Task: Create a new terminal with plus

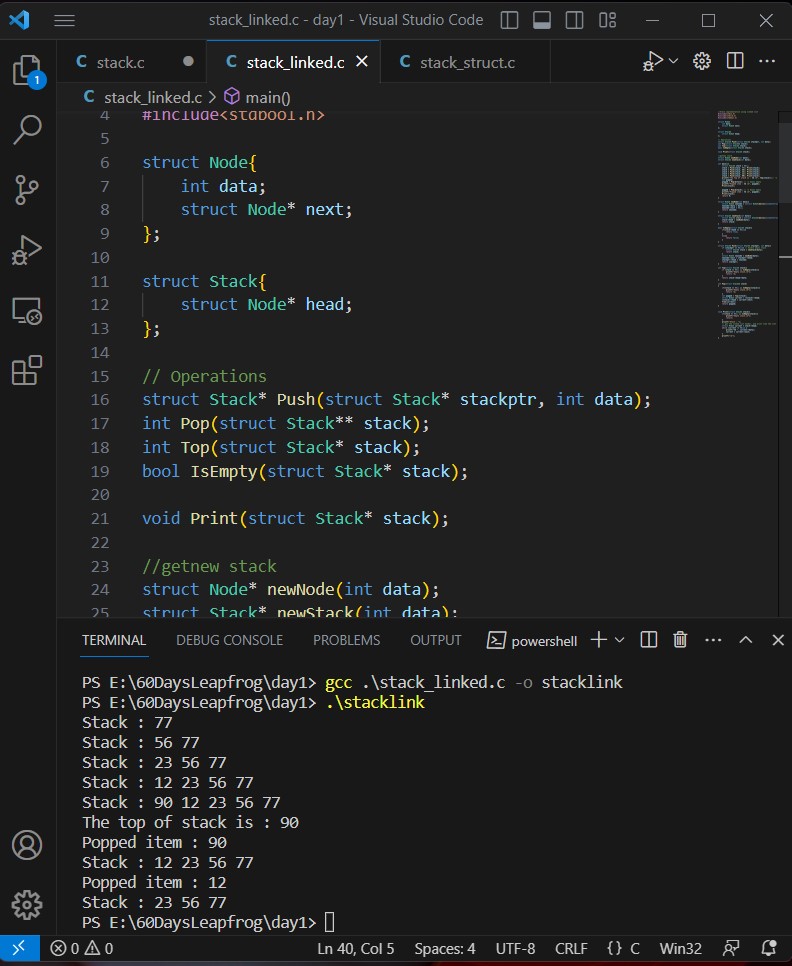Action: [x=599, y=640]
